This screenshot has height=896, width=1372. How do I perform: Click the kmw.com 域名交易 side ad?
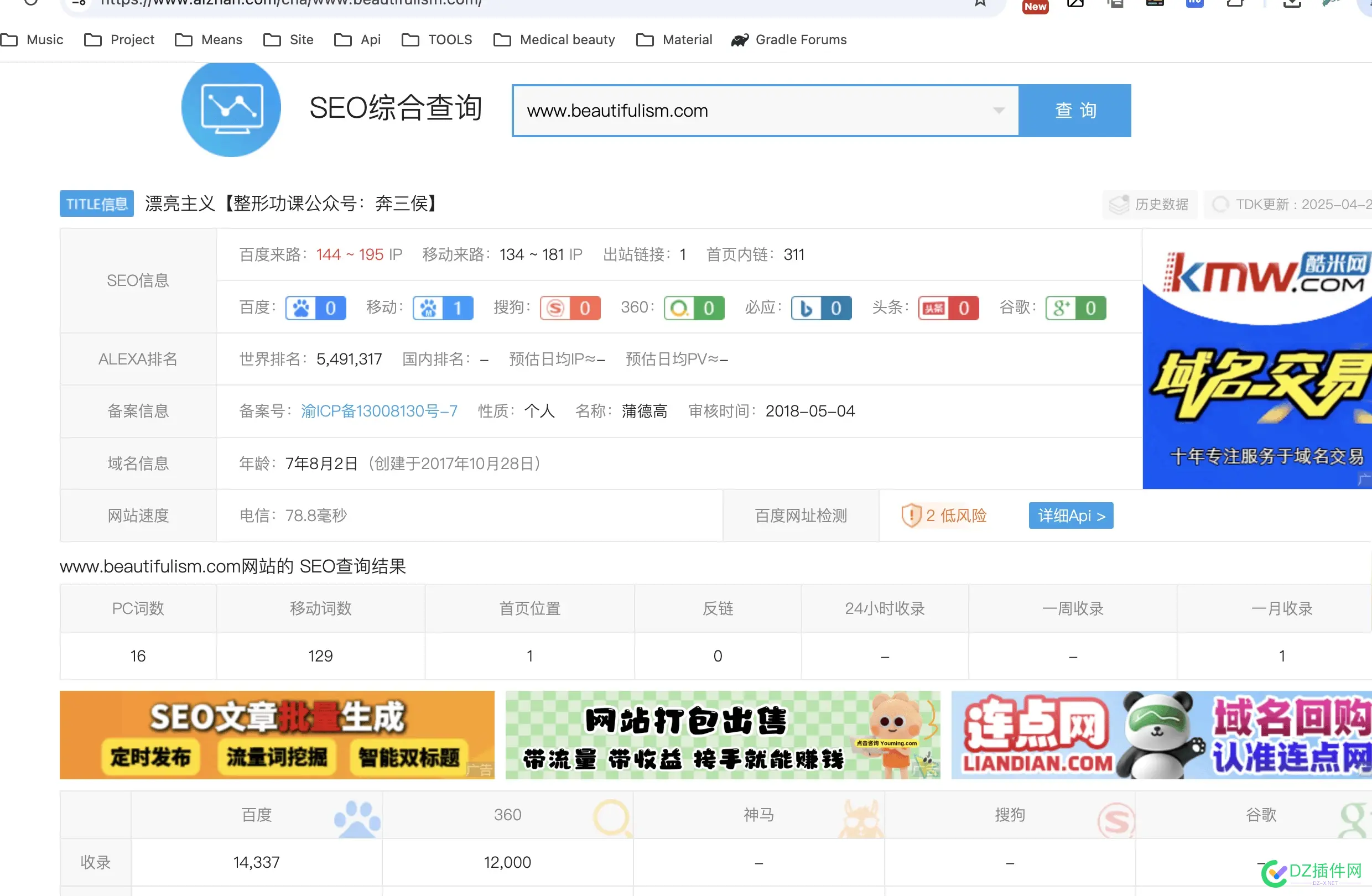click(x=1257, y=358)
